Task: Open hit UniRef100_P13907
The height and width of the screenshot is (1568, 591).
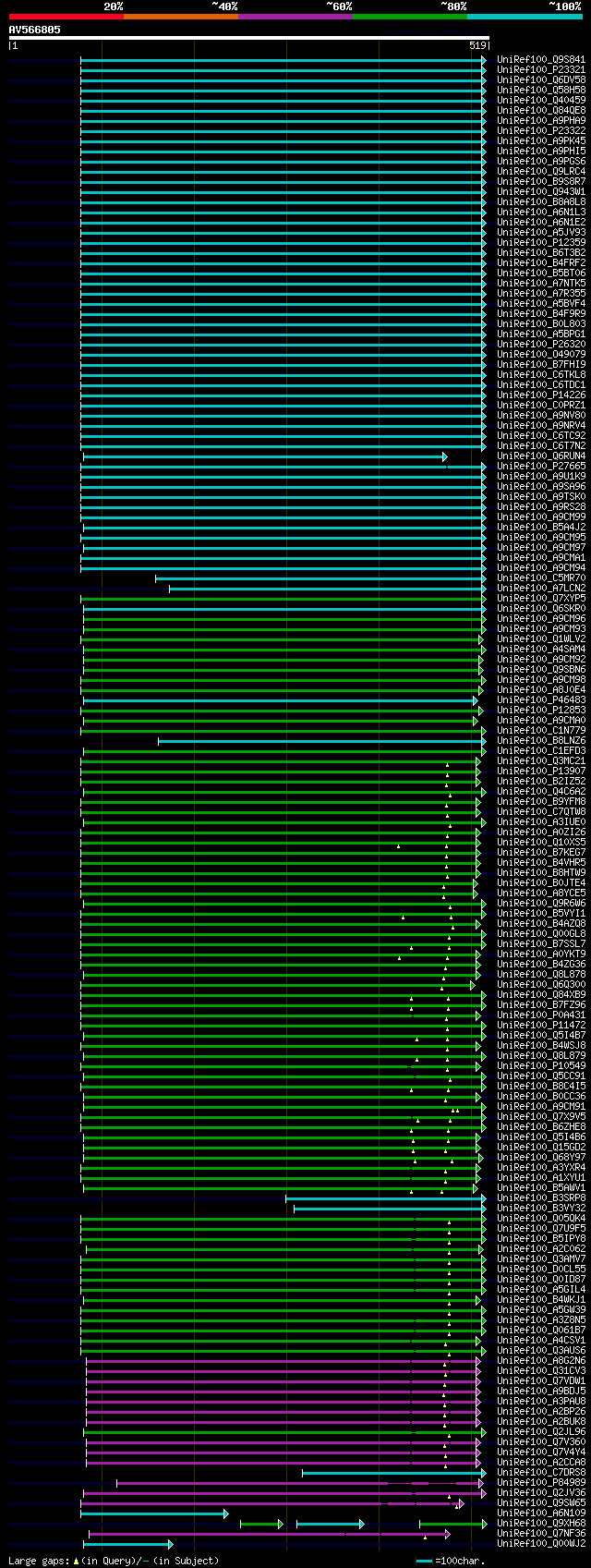Action: [x=541, y=772]
